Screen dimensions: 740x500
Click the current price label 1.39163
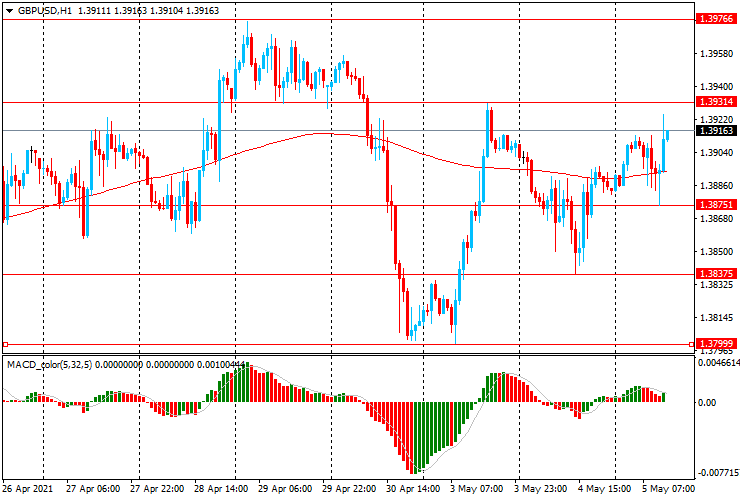716,131
